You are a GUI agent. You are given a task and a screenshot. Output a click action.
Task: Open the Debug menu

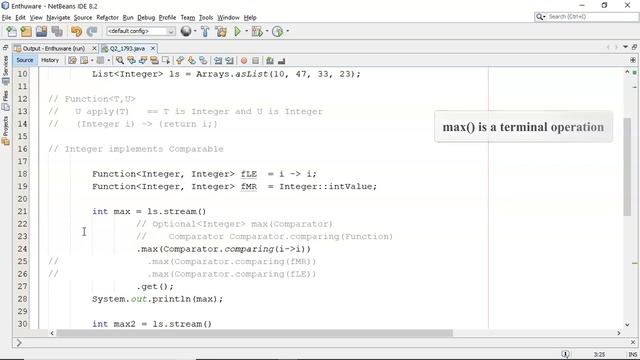click(x=146, y=18)
